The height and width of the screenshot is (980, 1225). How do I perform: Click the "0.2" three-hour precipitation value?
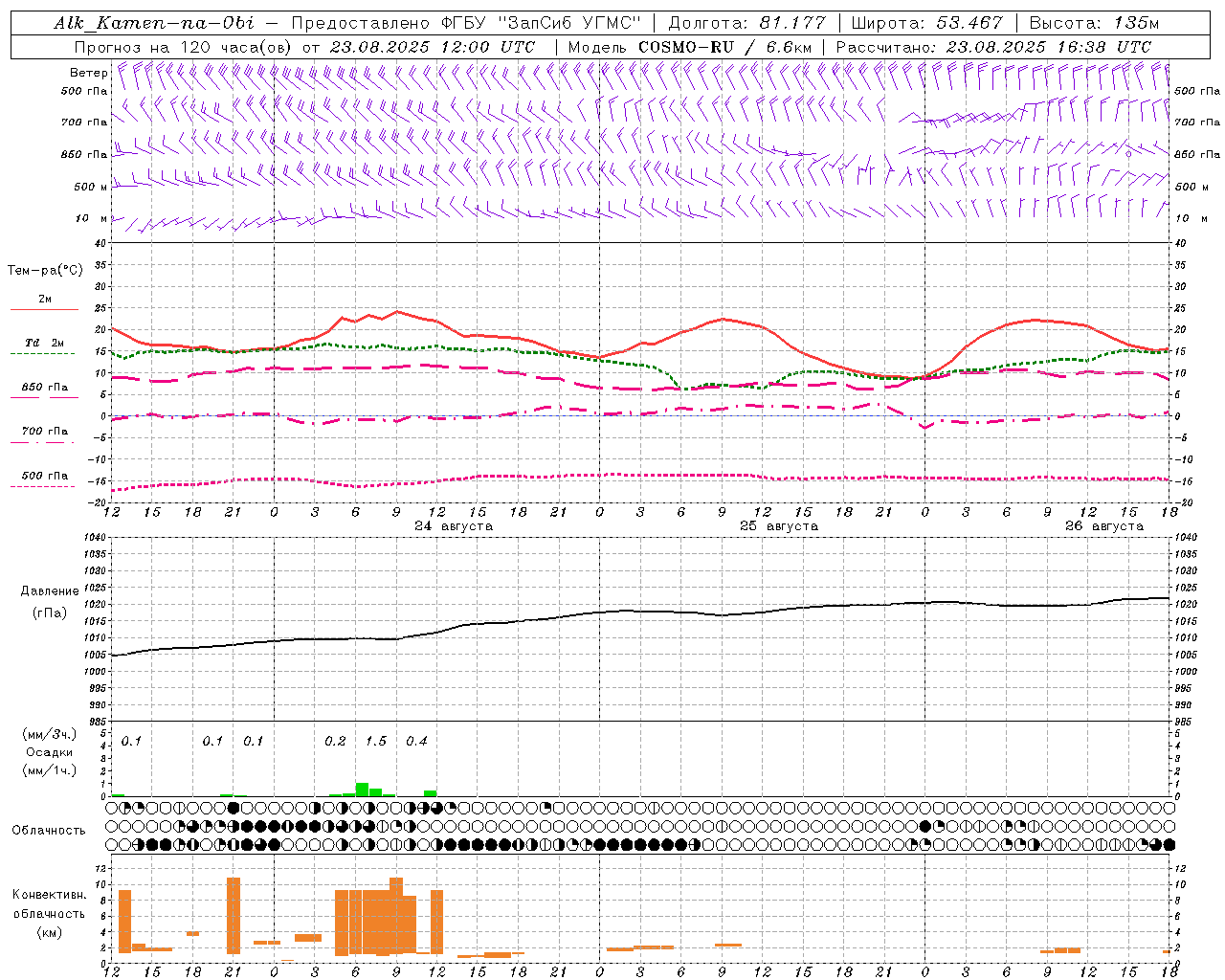pos(335,741)
